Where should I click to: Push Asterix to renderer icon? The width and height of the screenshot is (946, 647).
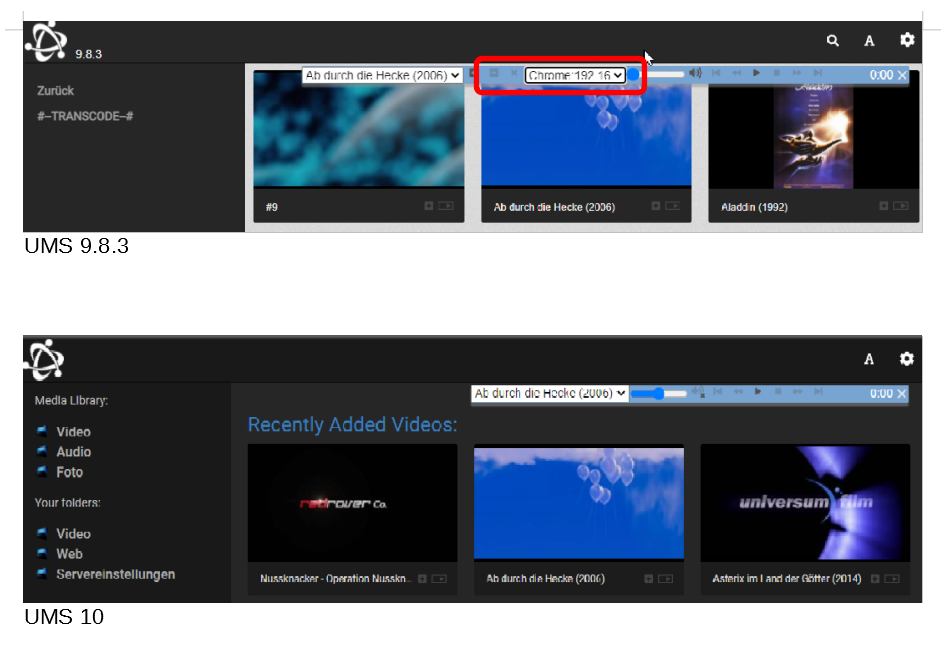[892, 579]
